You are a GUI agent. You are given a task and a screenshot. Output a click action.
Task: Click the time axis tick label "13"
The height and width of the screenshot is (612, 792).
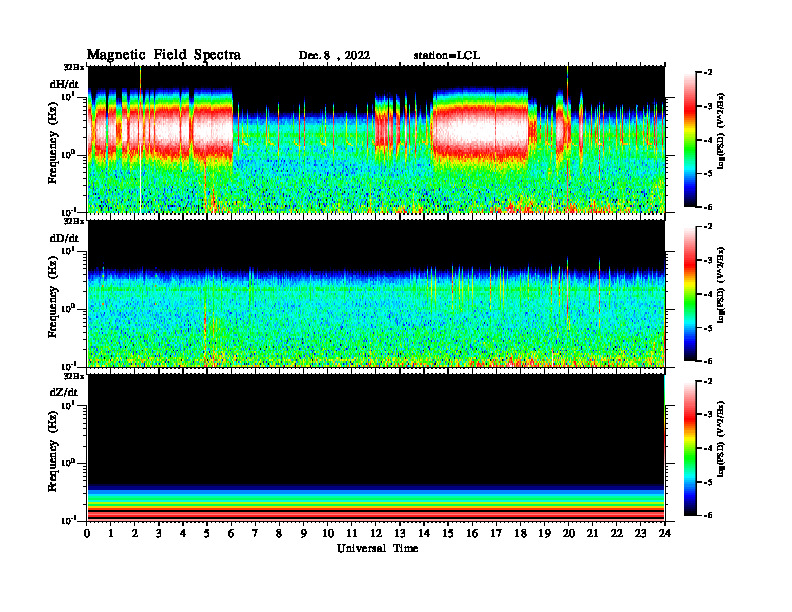[x=400, y=533]
